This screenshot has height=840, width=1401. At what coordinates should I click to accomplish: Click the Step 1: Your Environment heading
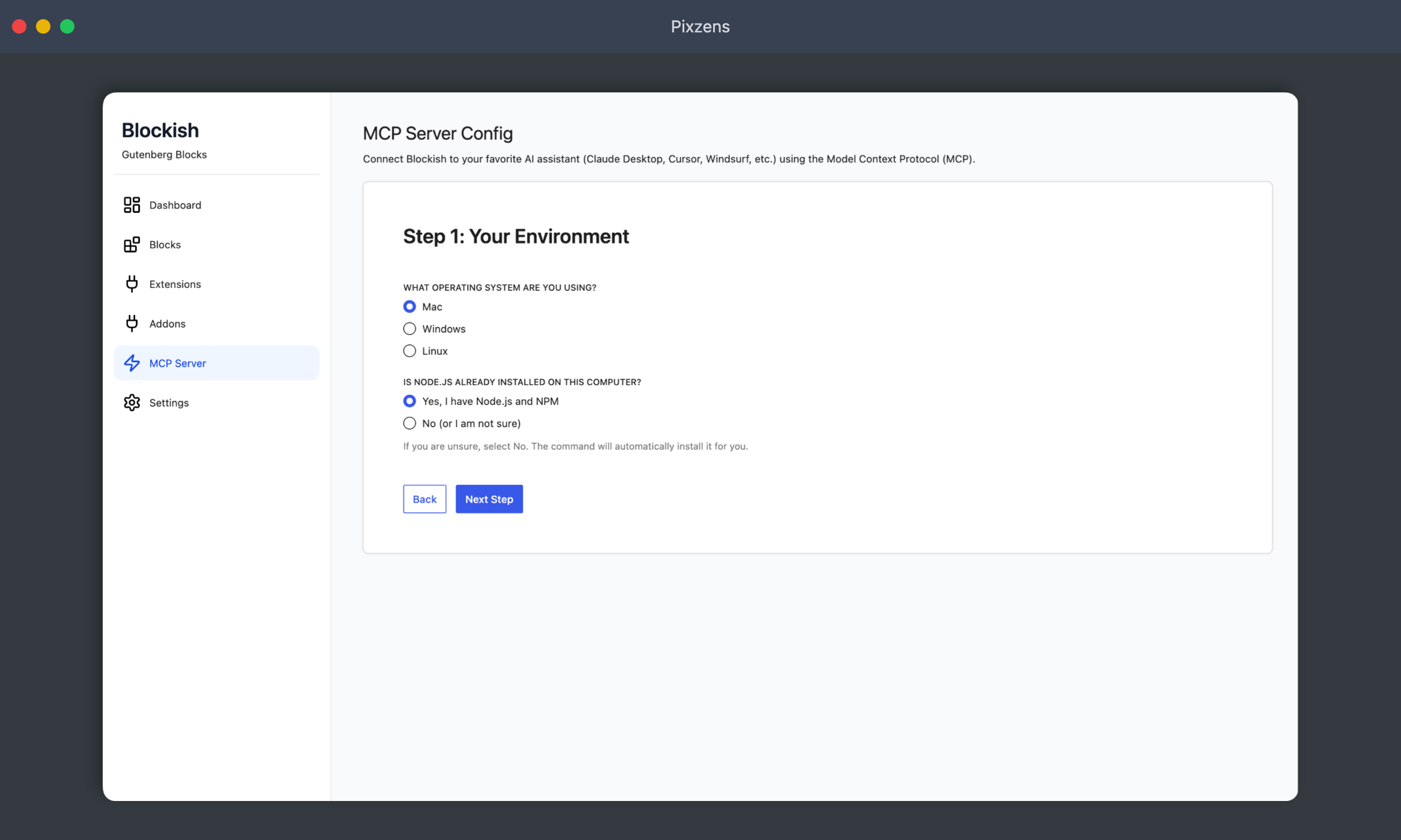(x=516, y=236)
